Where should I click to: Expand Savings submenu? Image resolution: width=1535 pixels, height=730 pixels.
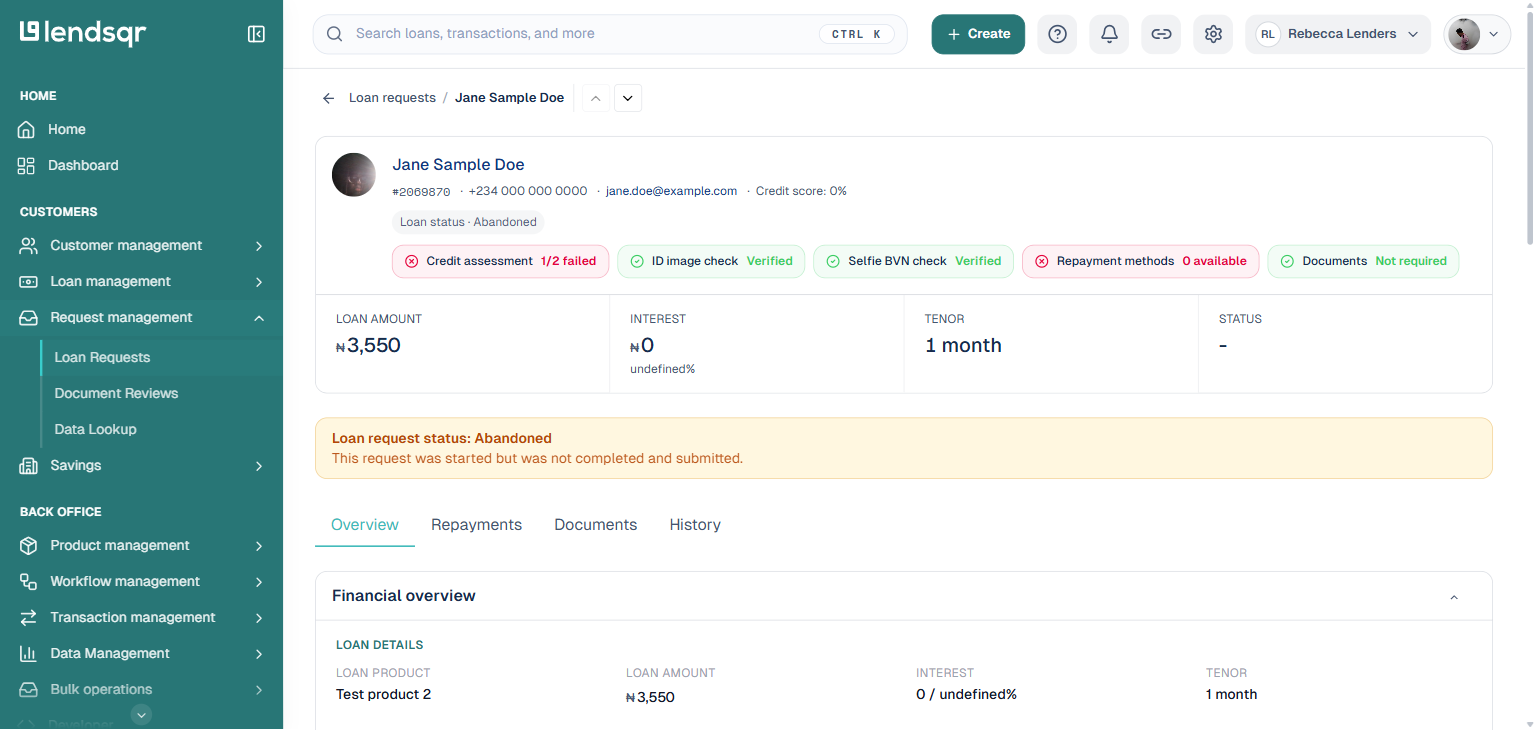coord(259,466)
